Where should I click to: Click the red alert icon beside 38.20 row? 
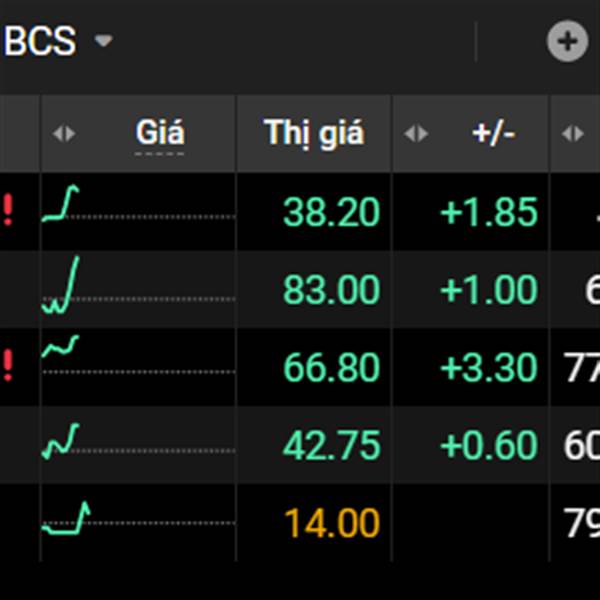7,212
